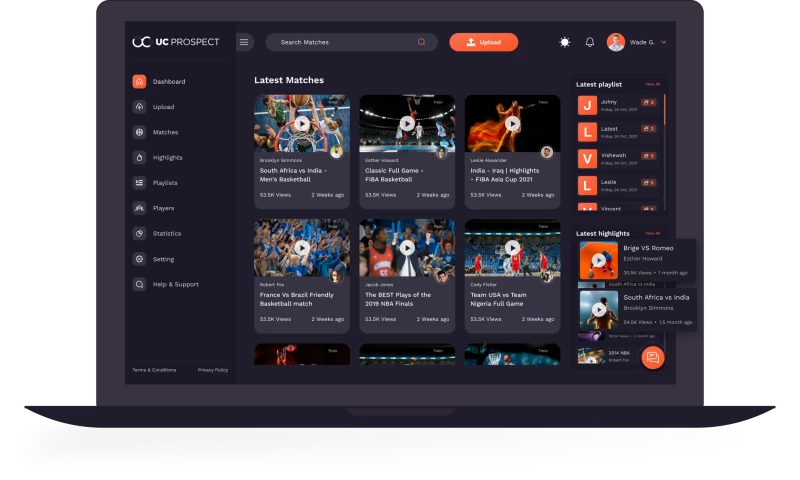Click "Brige VS Romeo" highlight title
The image size is (800, 480).
pyautogui.click(x=648, y=248)
